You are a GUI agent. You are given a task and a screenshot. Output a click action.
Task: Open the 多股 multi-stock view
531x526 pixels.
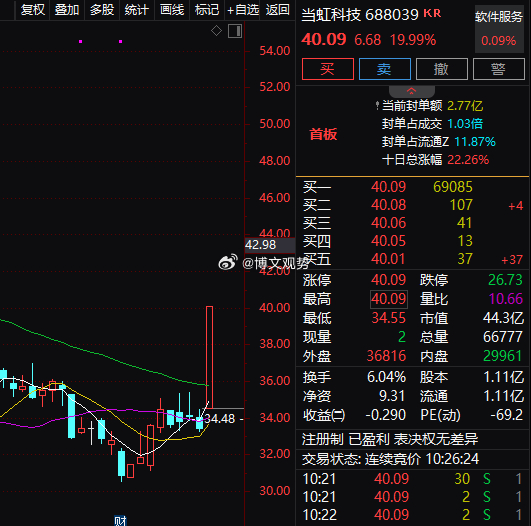click(102, 9)
